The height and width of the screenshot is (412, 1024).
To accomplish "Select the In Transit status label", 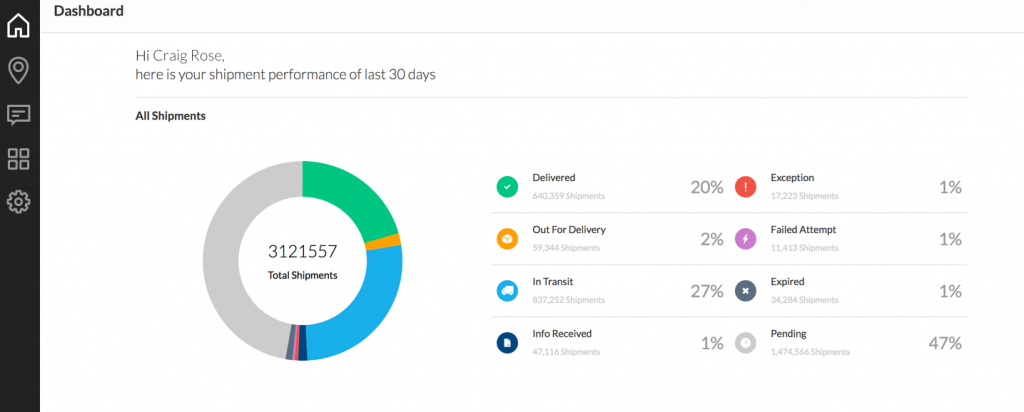I will [x=552, y=282].
